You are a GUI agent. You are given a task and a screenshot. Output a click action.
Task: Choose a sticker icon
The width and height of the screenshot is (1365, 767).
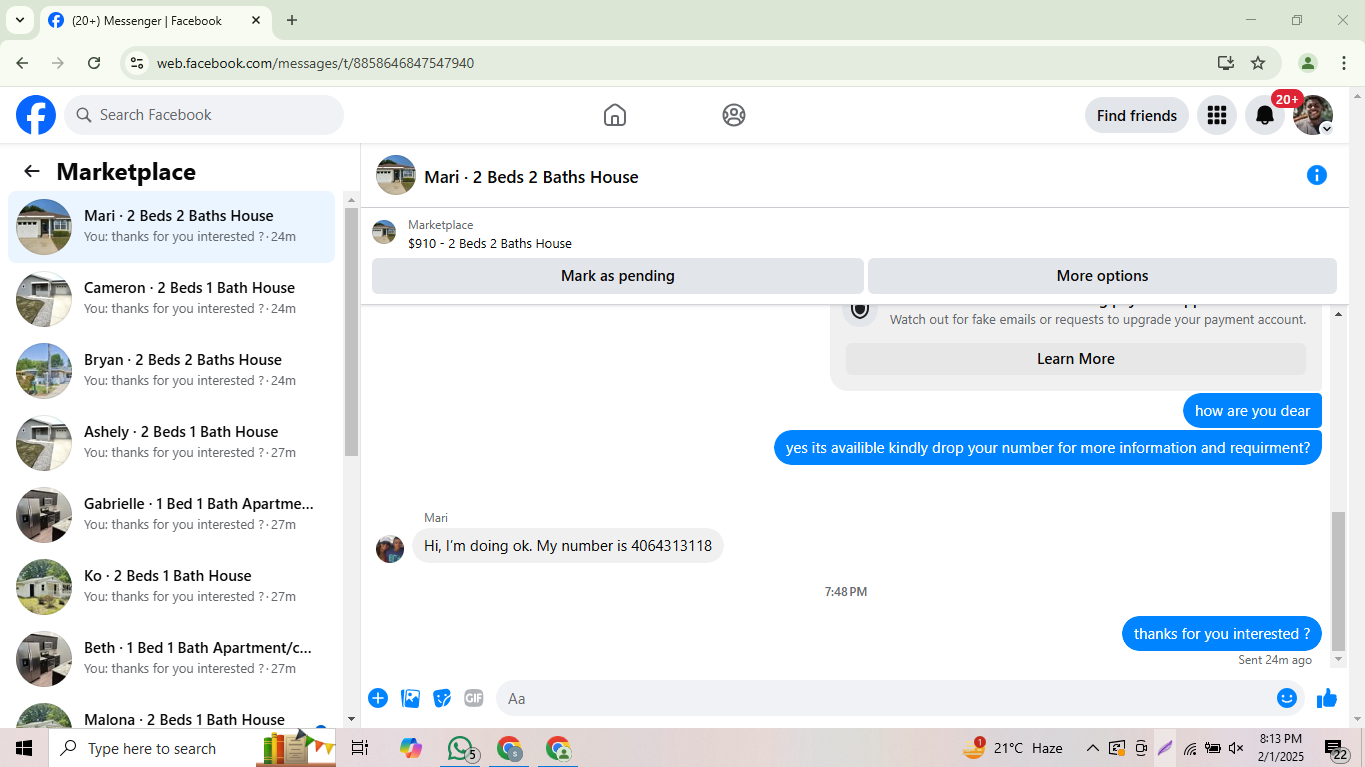[442, 698]
